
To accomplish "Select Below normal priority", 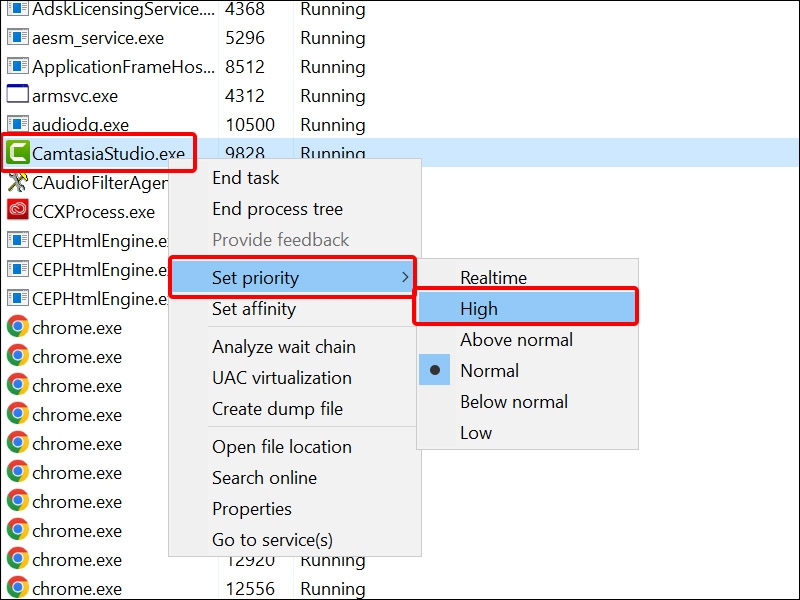I will click(513, 401).
